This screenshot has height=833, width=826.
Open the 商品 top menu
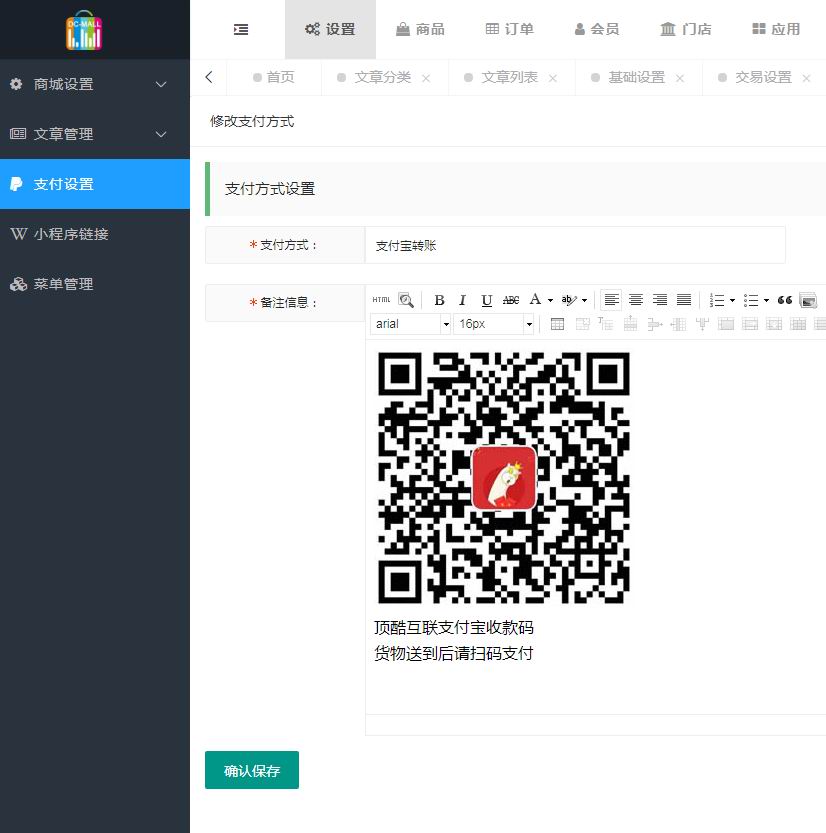420,29
